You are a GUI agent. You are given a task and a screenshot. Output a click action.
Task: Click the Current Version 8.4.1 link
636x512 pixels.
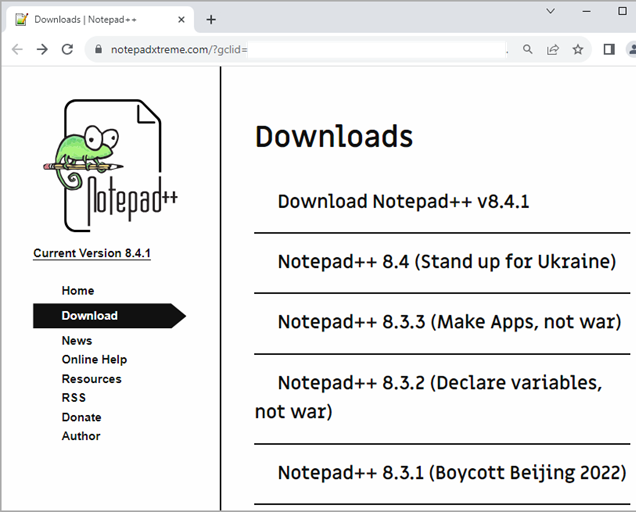click(92, 254)
